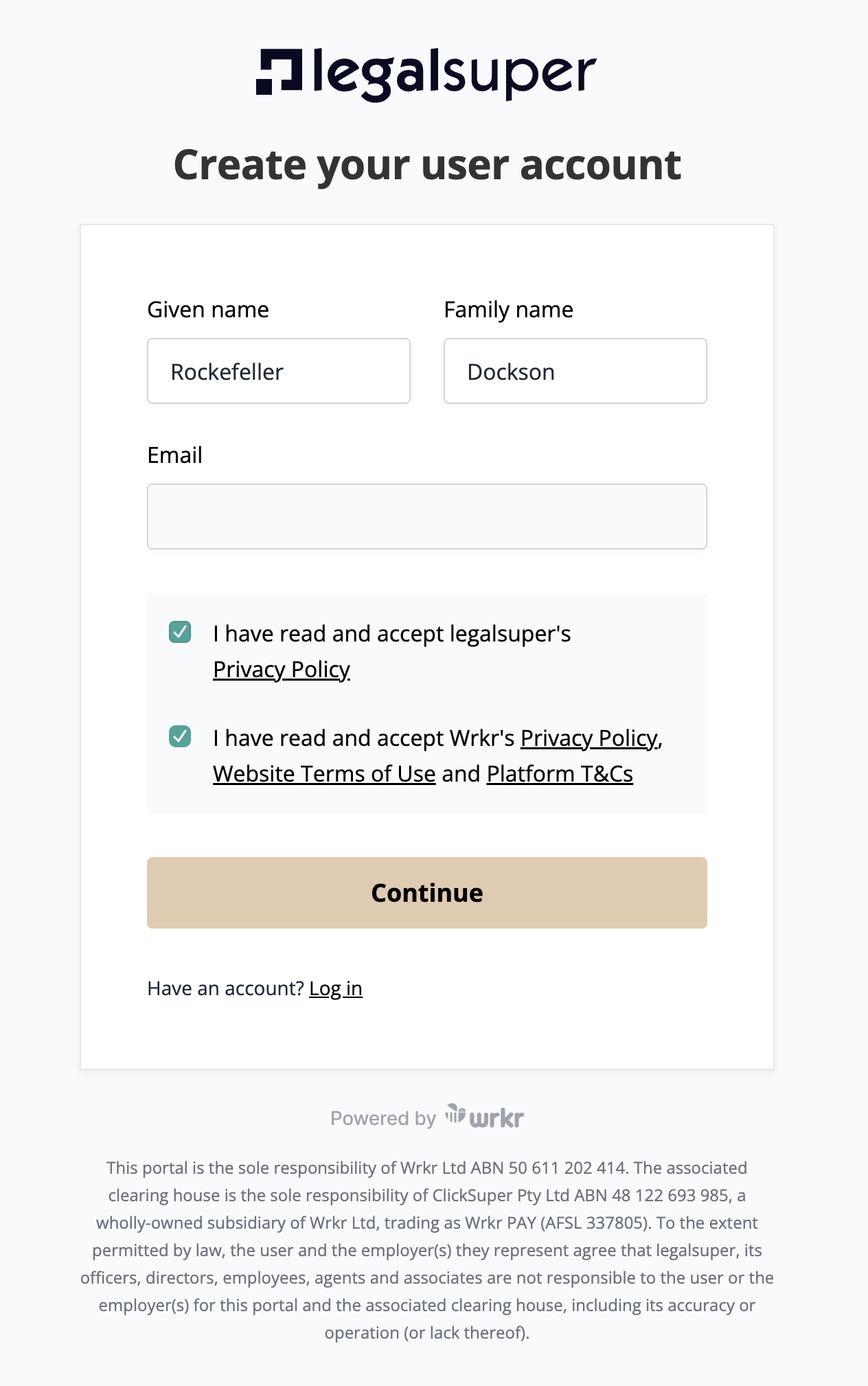This screenshot has height=1386, width=868.
Task: Focus the empty Email input field
Action: pyautogui.click(x=427, y=516)
